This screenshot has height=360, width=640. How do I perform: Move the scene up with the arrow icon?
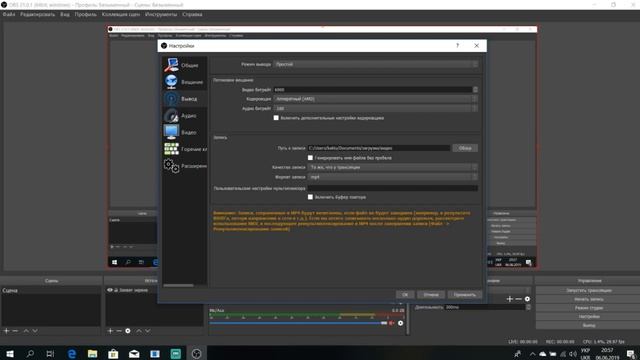[26, 331]
